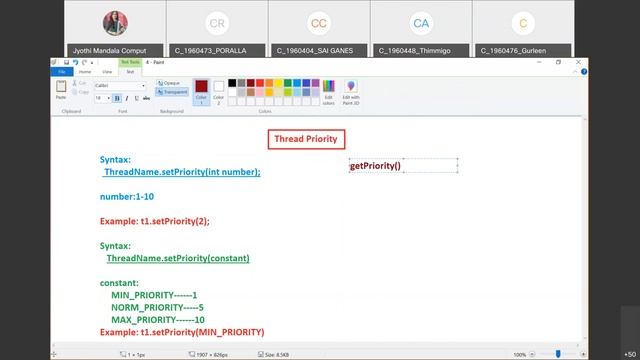Viewport: 640px width, 360px height.
Task: Click the 'Size: 8.5KB' status bar entry
Action: (273, 355)
